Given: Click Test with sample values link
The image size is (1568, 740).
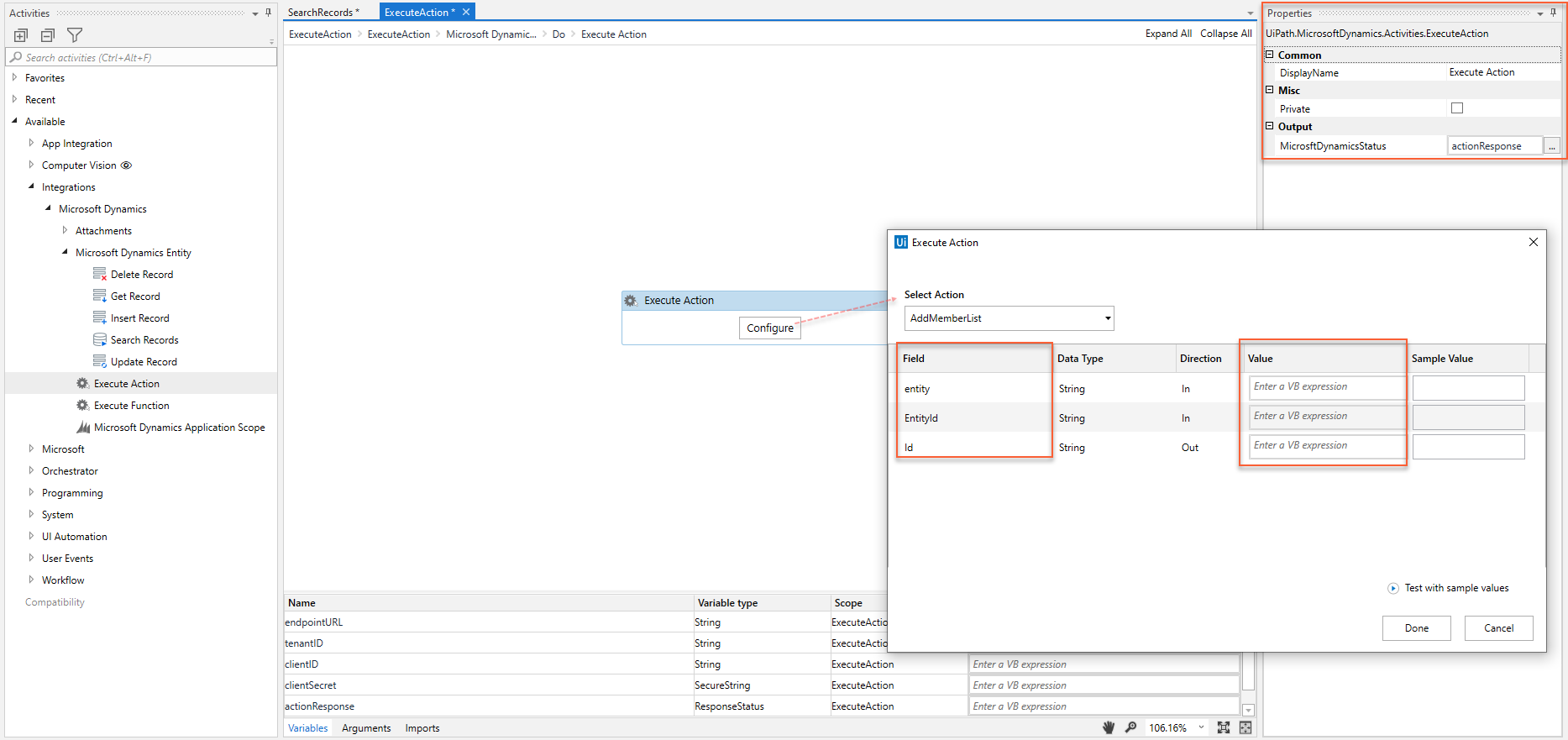Looking at the screenshot, I should pyautogui.click(x=1457, y=588).
